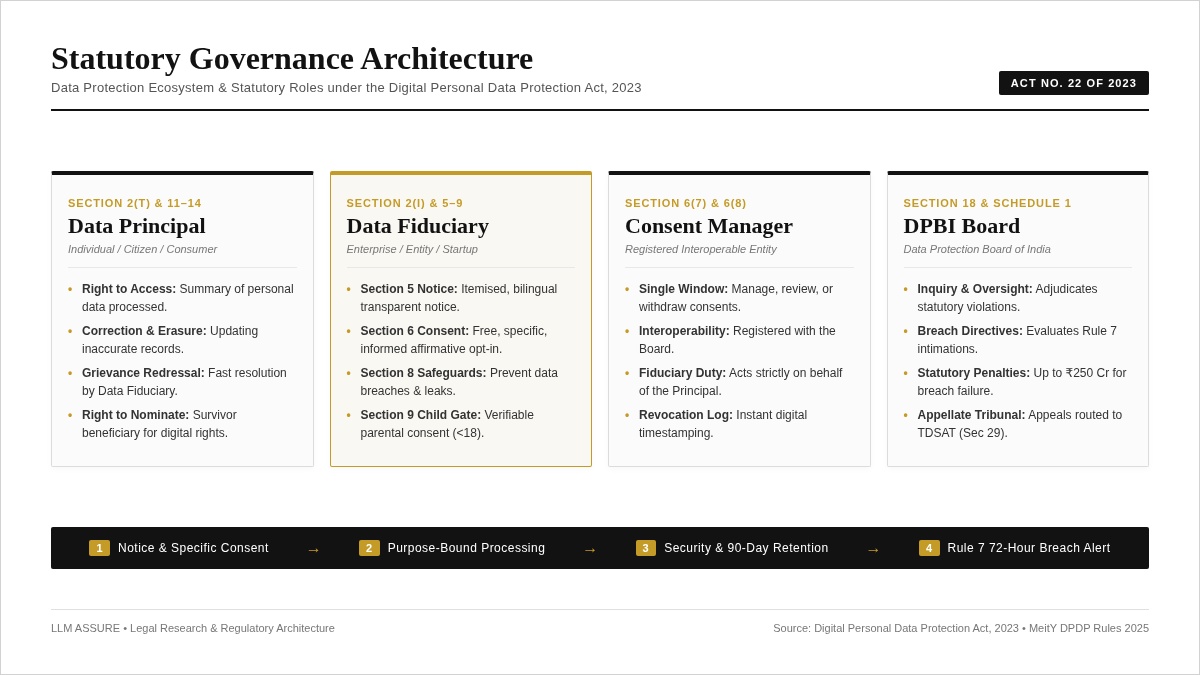Select the Data Principal card heading
1200x675 pixels.
tap(137, 226)
